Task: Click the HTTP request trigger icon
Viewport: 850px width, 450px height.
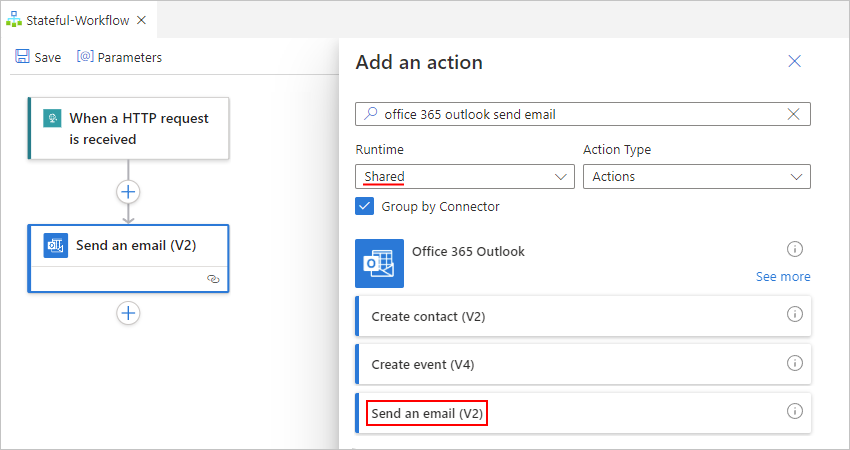Action: pos(53,119)
